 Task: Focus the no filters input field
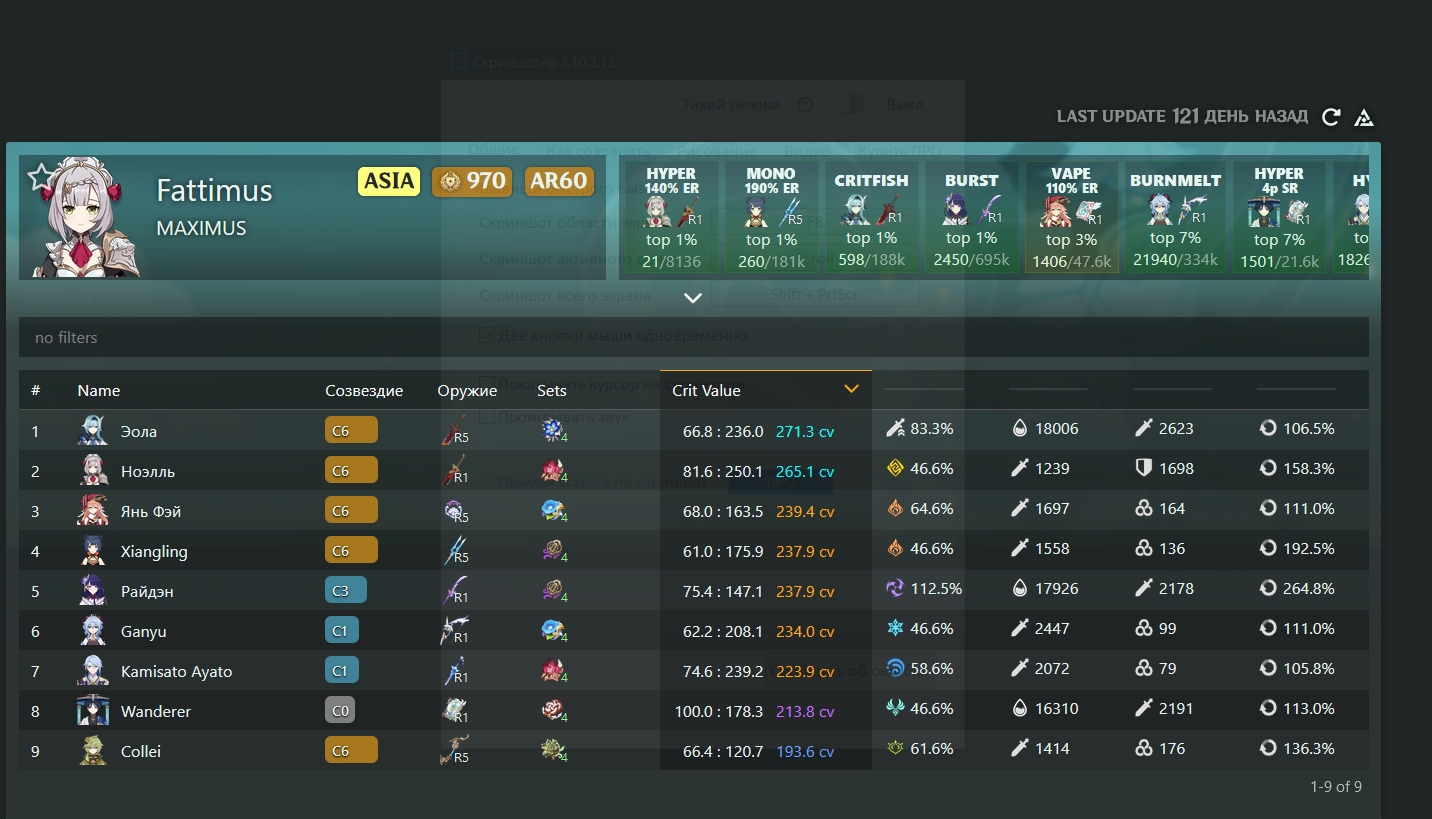pyautogui.click(x=694, y=337)
